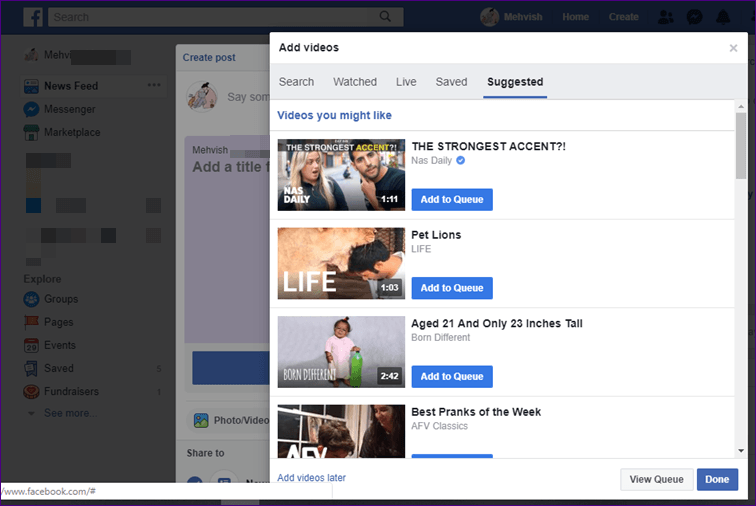Switch to the Search tab
Image resolution: width=756 pixels, height=506 pixels.
296,82
